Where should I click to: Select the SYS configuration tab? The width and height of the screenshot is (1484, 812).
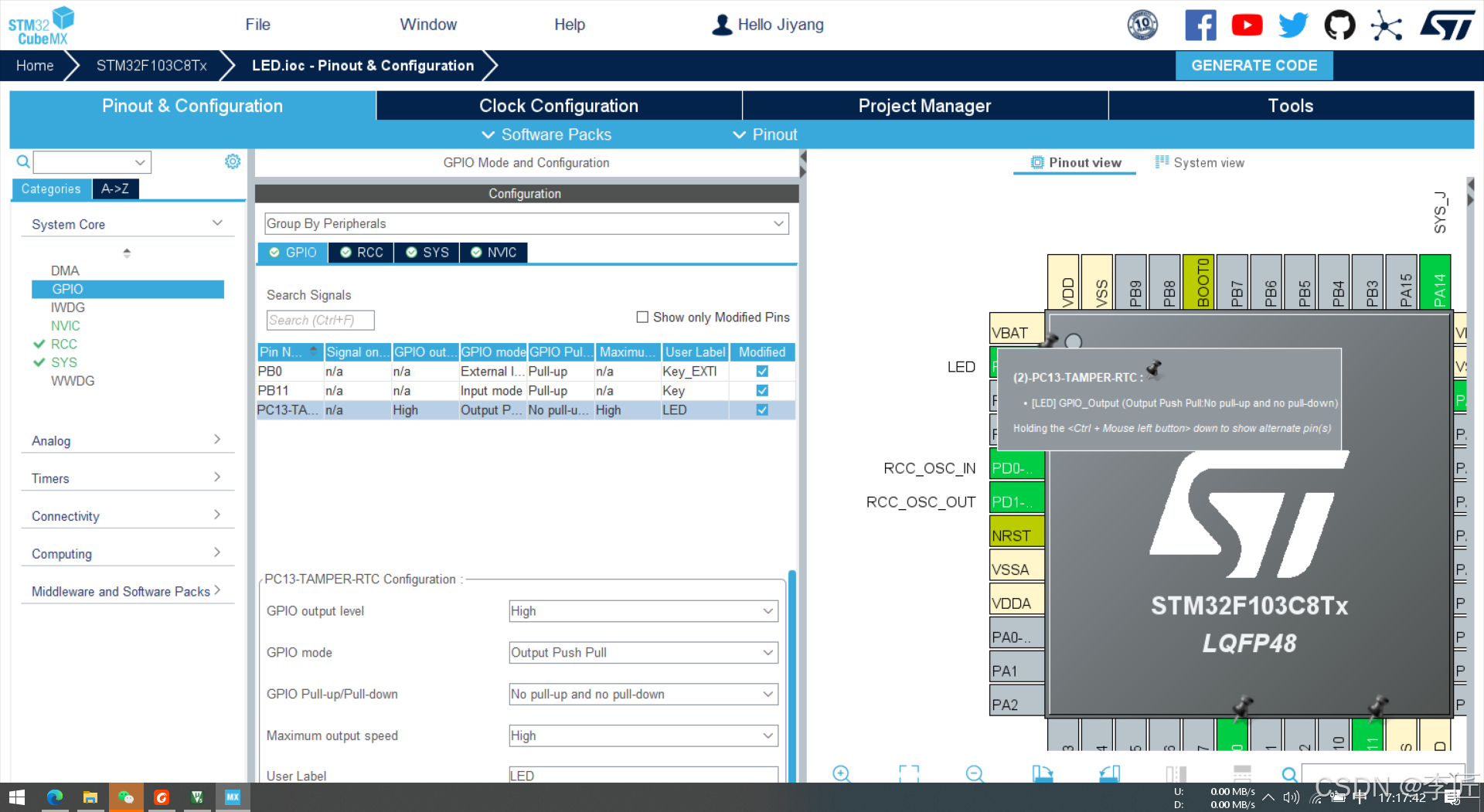tap(427, 253)
